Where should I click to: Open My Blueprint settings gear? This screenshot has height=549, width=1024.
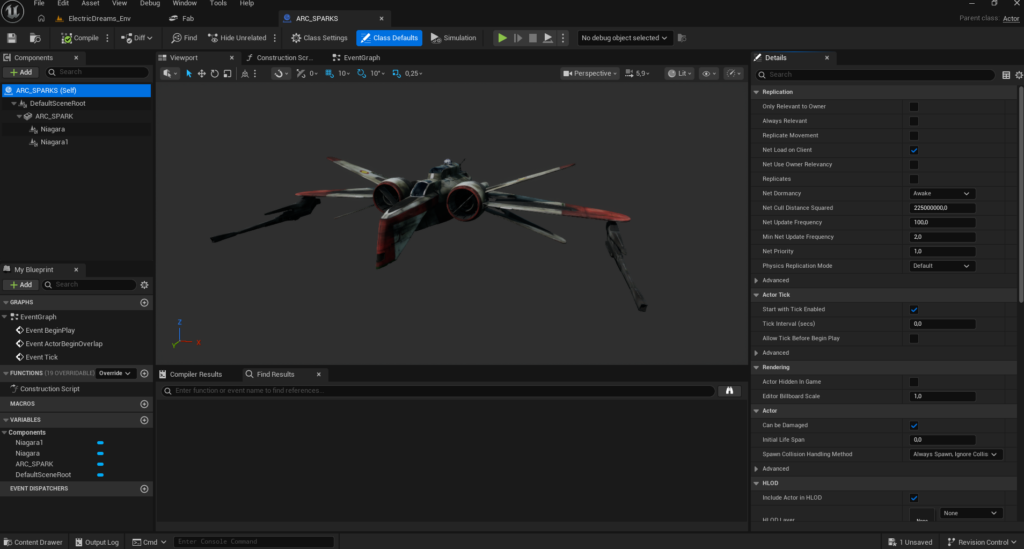coord(144,285)
